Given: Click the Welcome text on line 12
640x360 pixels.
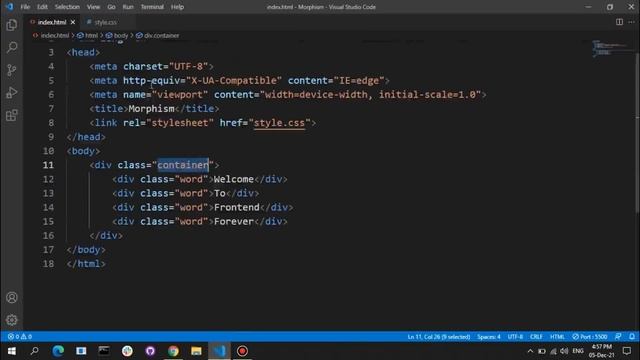Looking at the screenshot, I should click(x=233, y=179).
